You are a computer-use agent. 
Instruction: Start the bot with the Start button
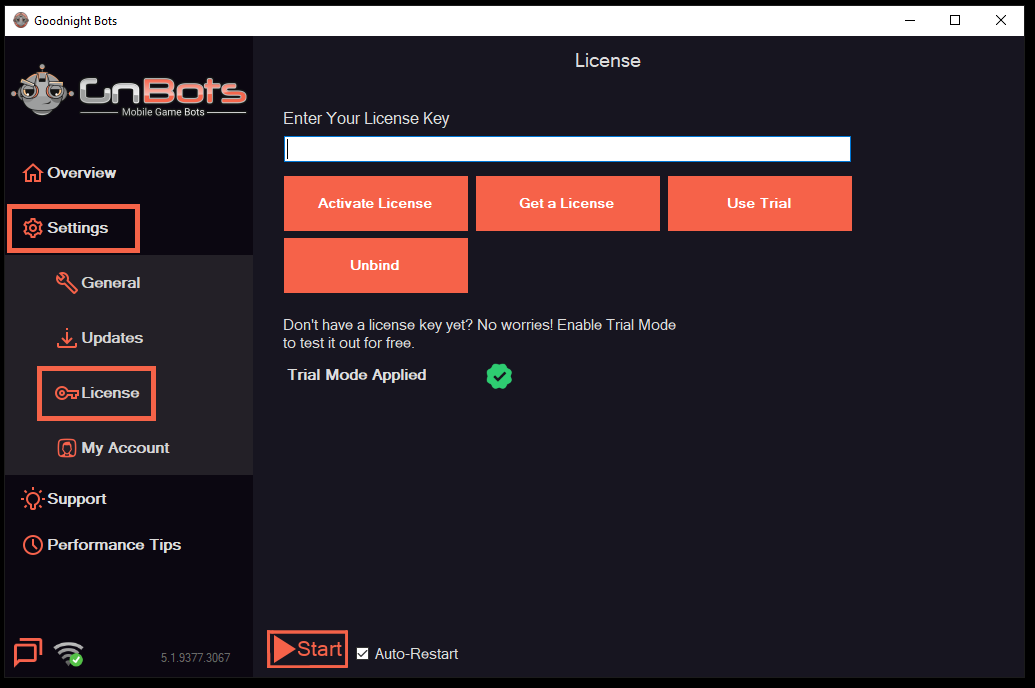coord(308,649)
